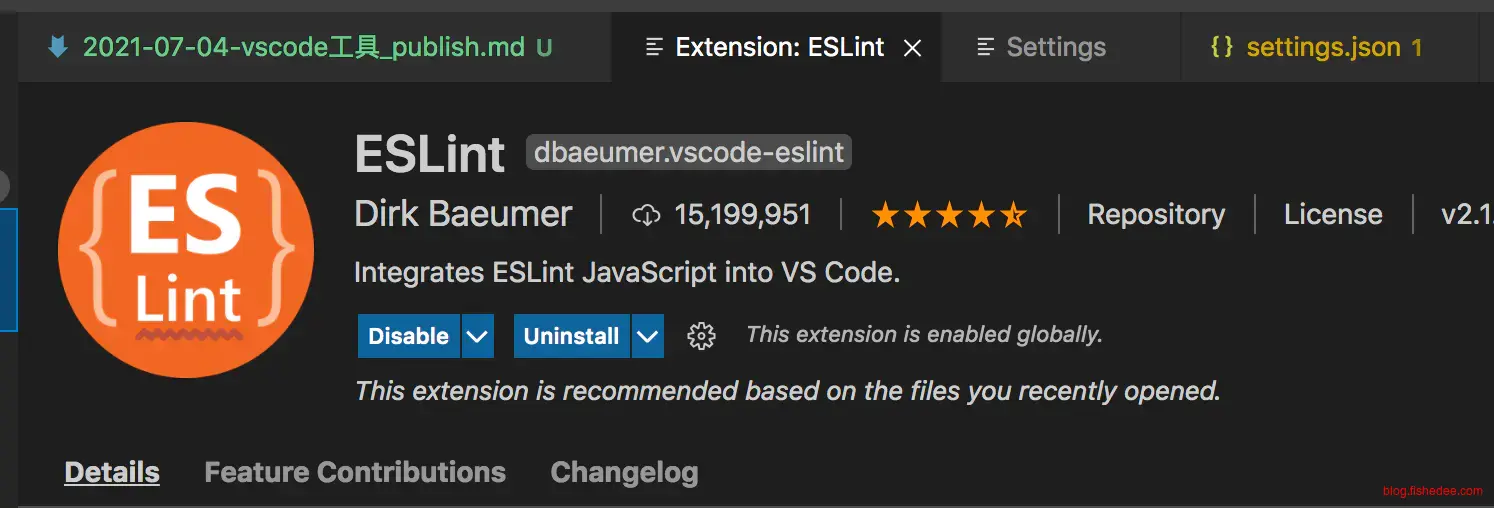The width and height of the screenshot is (1494, 508).
Task: Show the Changelog section
Action: point(624,472)
